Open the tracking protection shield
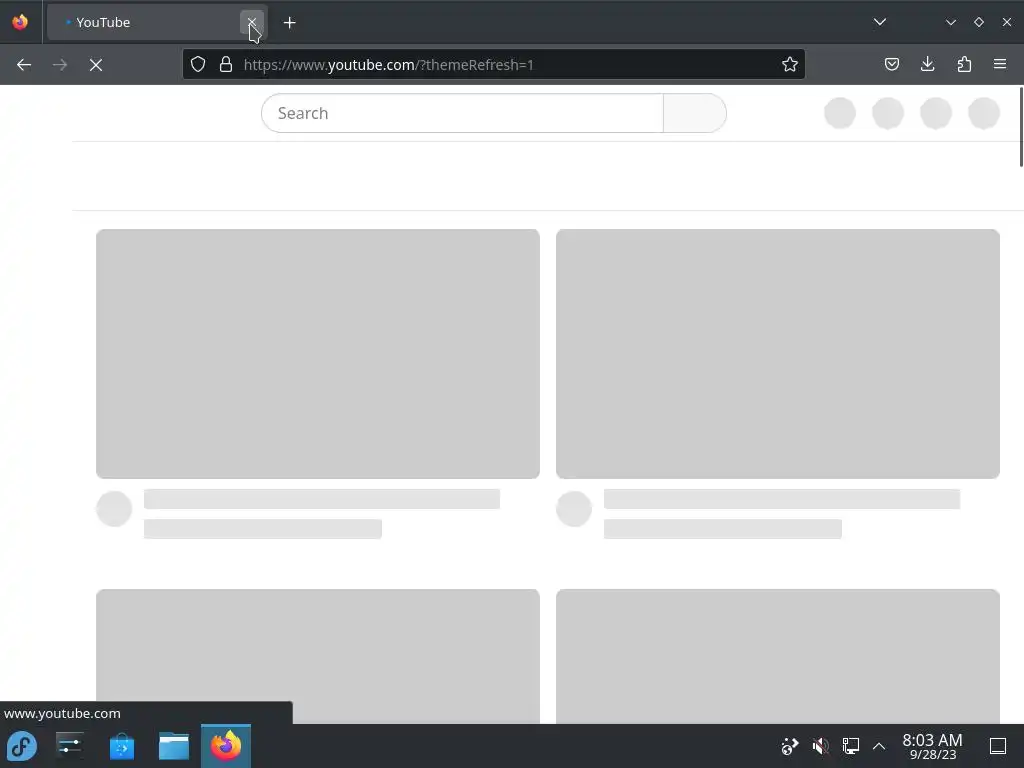 [x=198, y=64]
